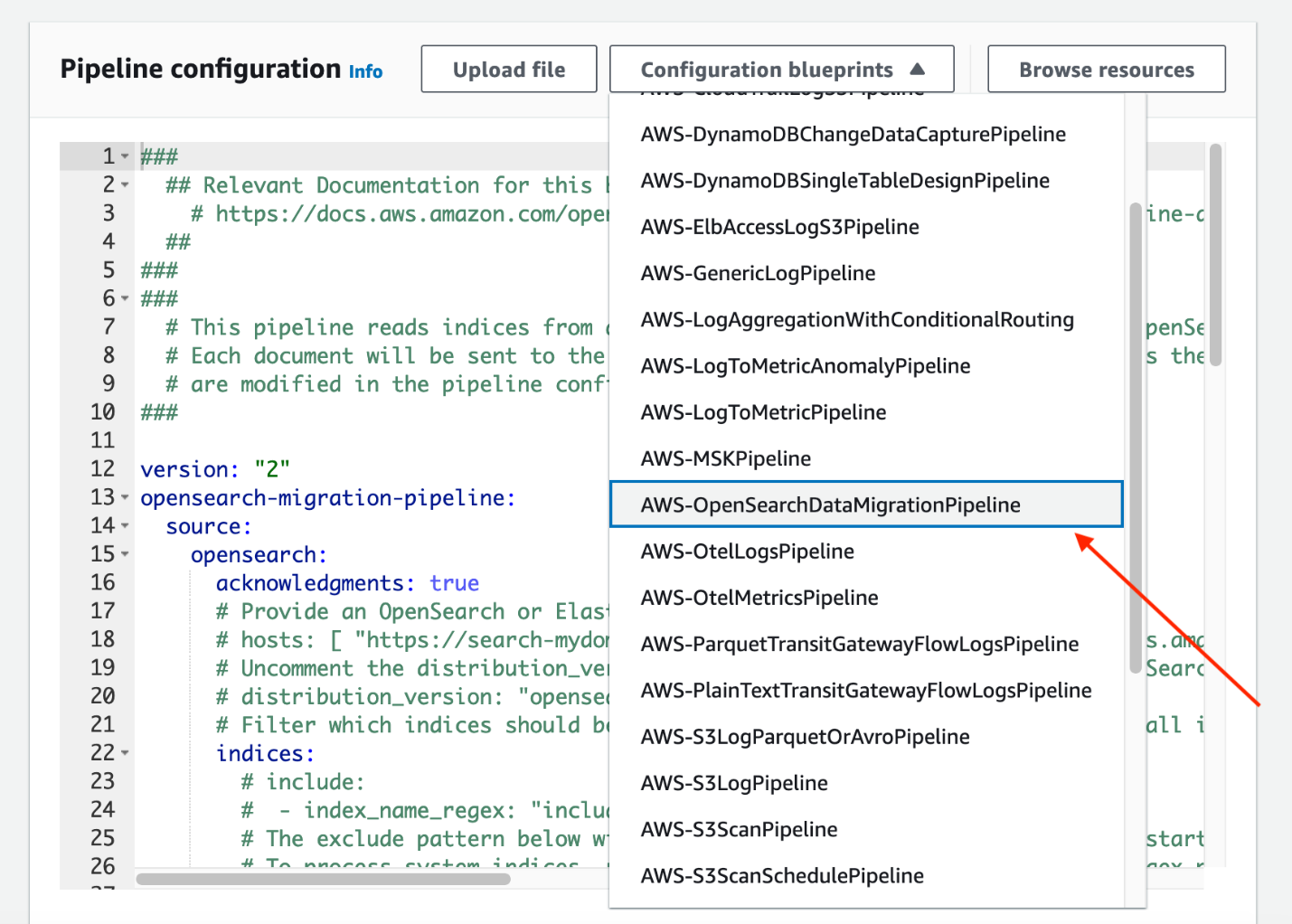This screenshot has height=924, width=1292.
Task: Fold the source block at line 14
Action: (x=126, y=526)
